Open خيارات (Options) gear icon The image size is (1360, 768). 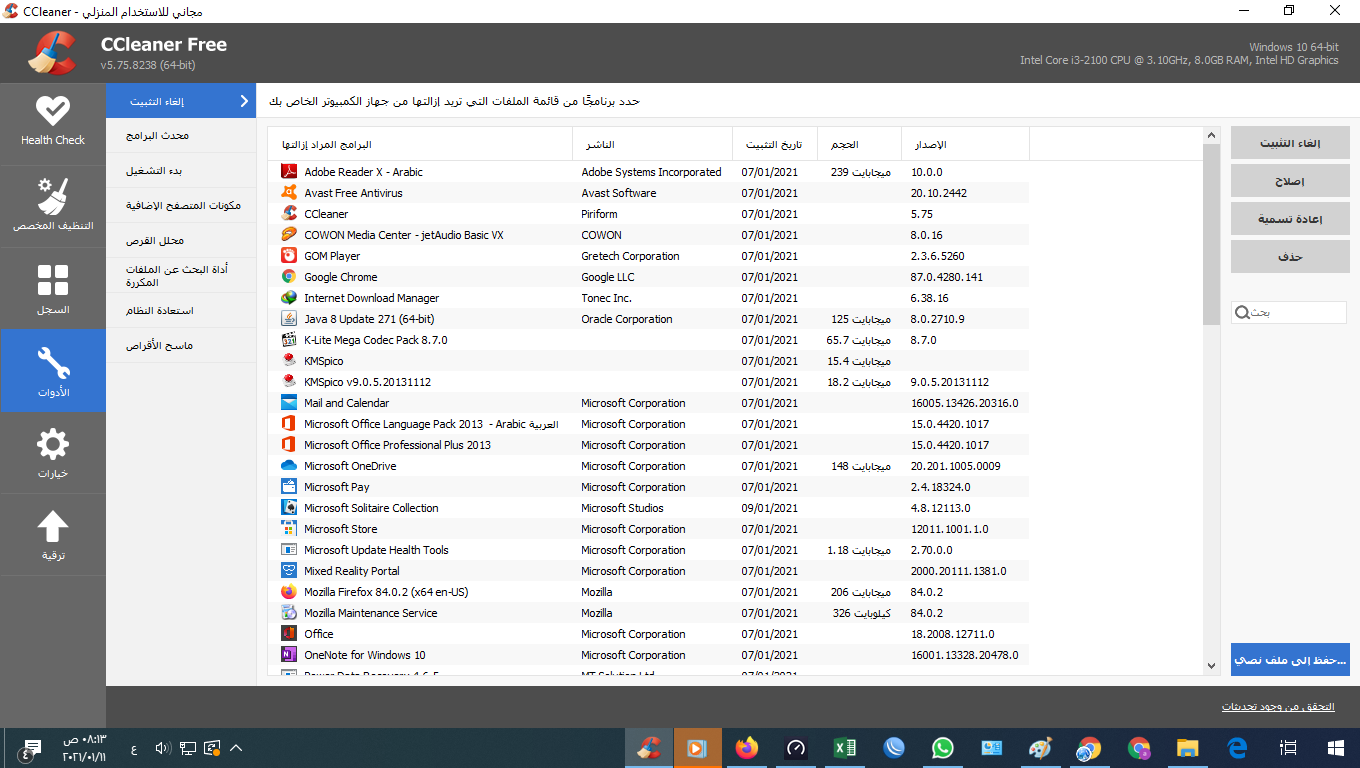click(53, 444)
